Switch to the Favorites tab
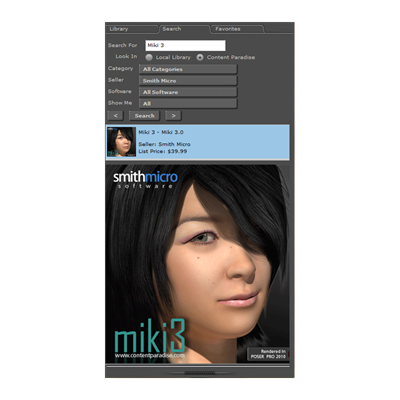This screenshot has height=400, width=400. [x=237, y=29]
